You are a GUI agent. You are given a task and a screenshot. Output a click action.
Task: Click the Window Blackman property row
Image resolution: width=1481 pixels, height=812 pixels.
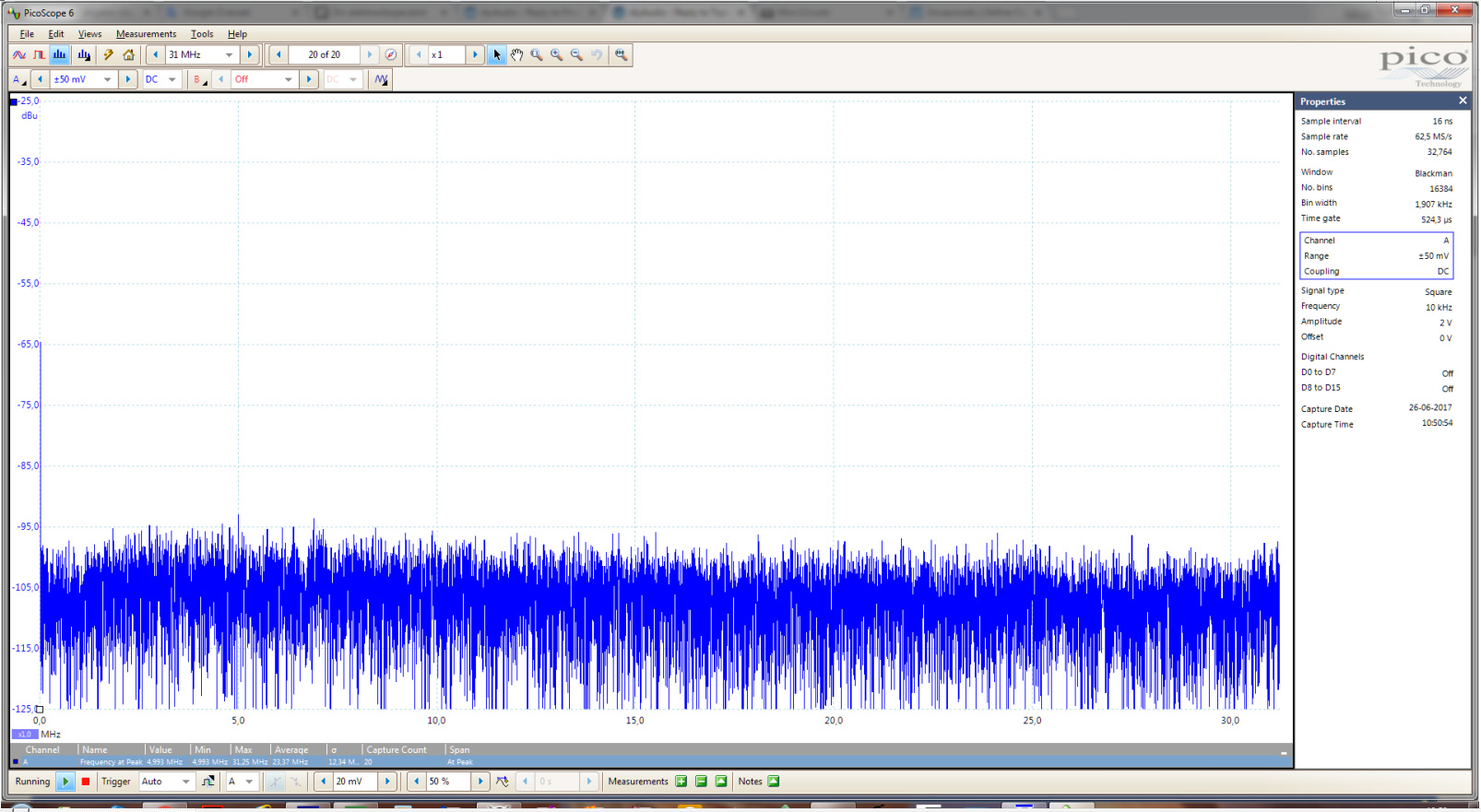point(1376,172)
